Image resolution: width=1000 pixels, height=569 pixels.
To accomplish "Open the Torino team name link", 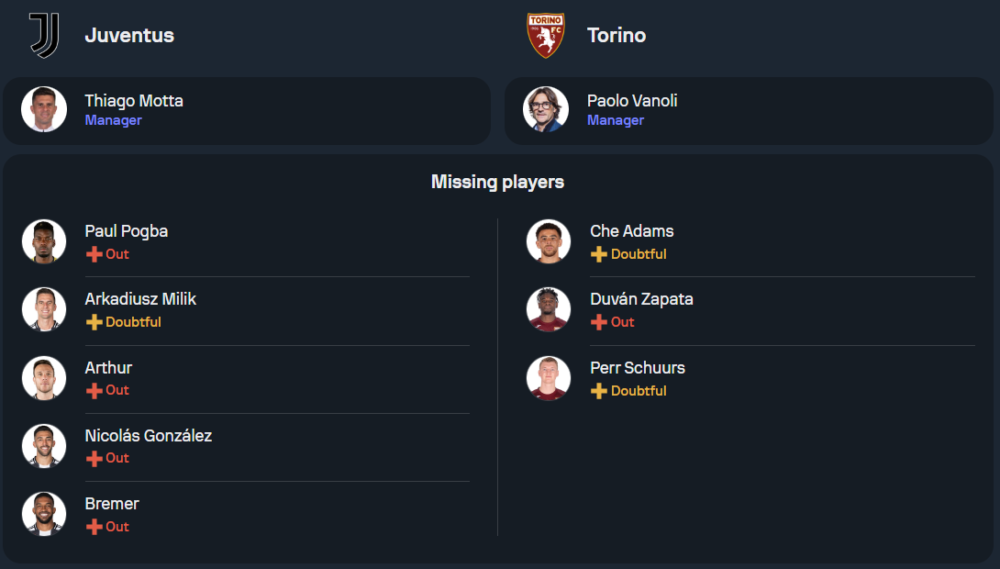I will (616, 35).
